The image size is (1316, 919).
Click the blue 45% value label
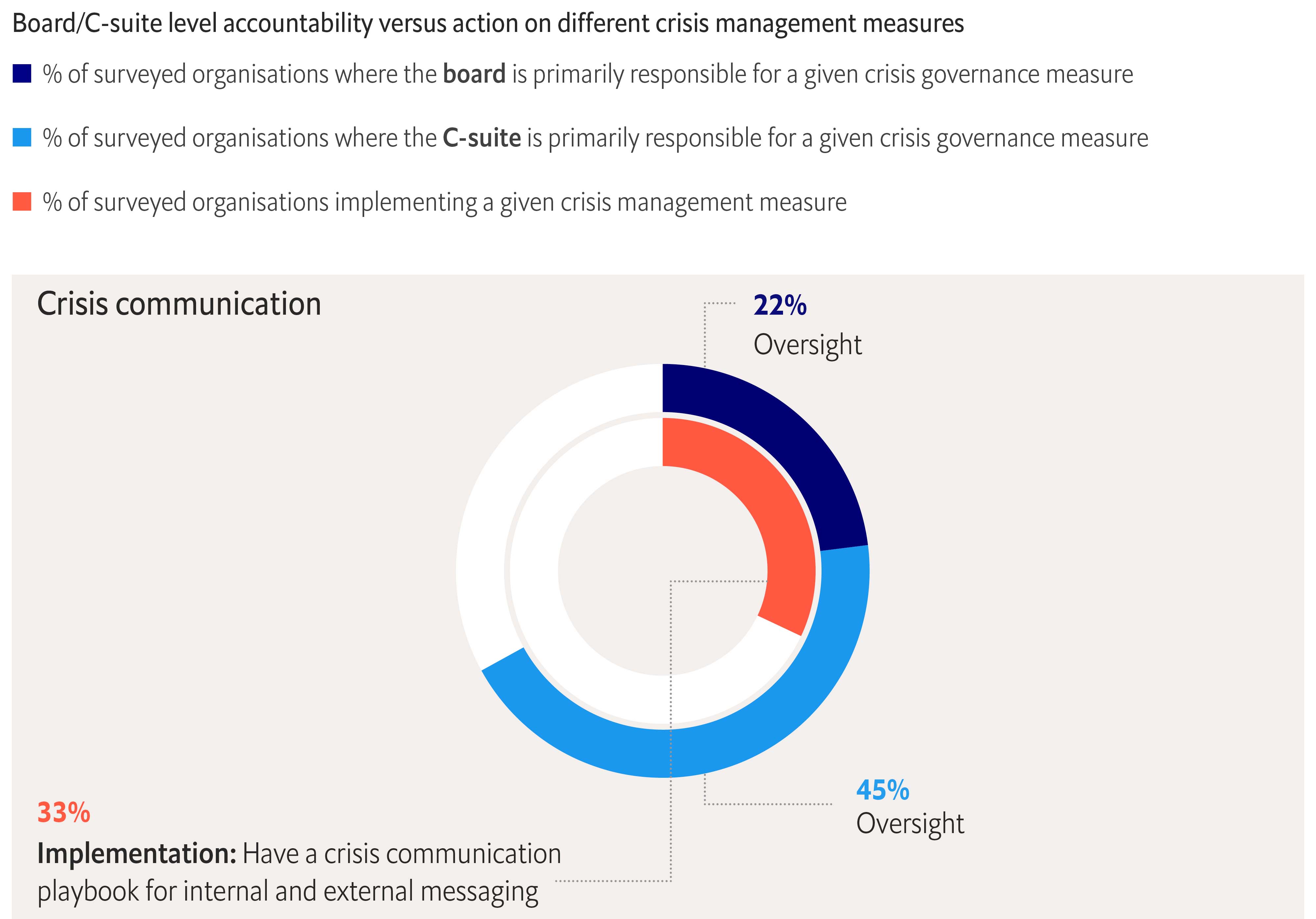(x=882, y=790)
